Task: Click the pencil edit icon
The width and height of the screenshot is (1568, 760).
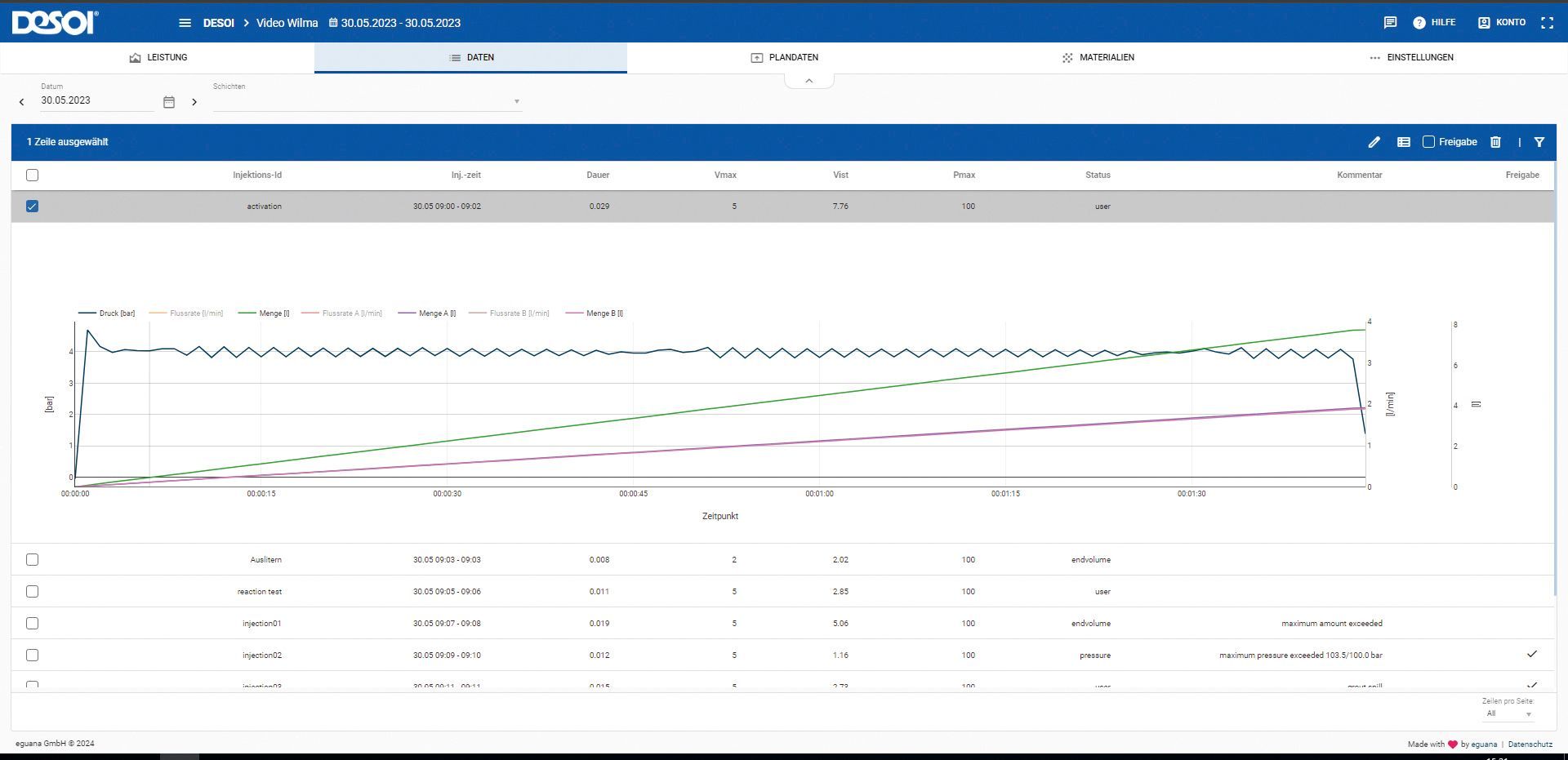Action: (x=1374, y=142)
